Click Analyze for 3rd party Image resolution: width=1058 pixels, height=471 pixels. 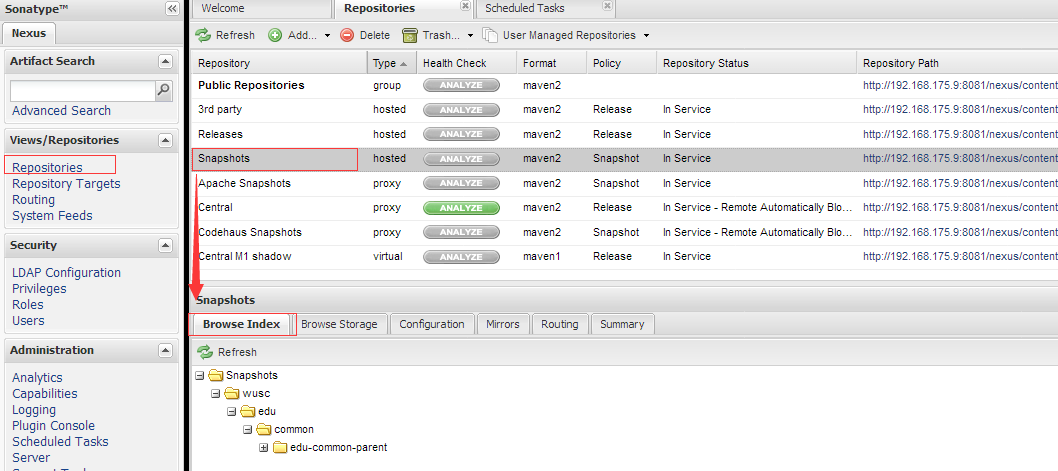[462, 109]
